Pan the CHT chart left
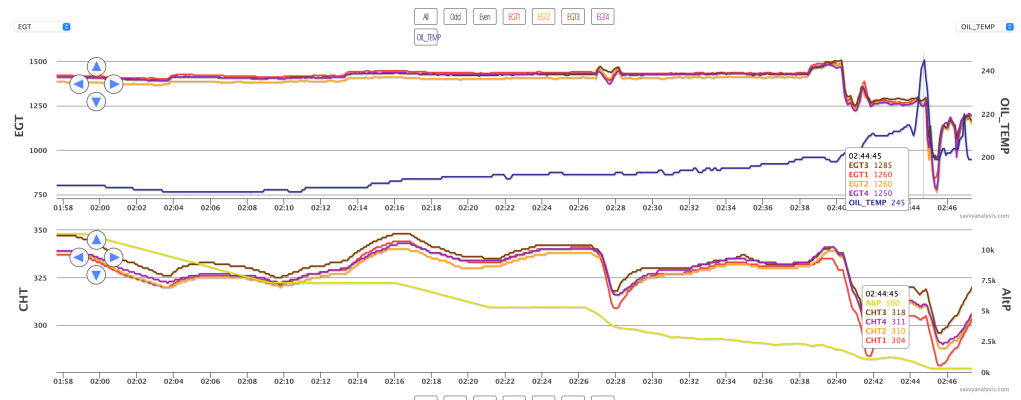 pyautogui.click(x=78, y=257)
